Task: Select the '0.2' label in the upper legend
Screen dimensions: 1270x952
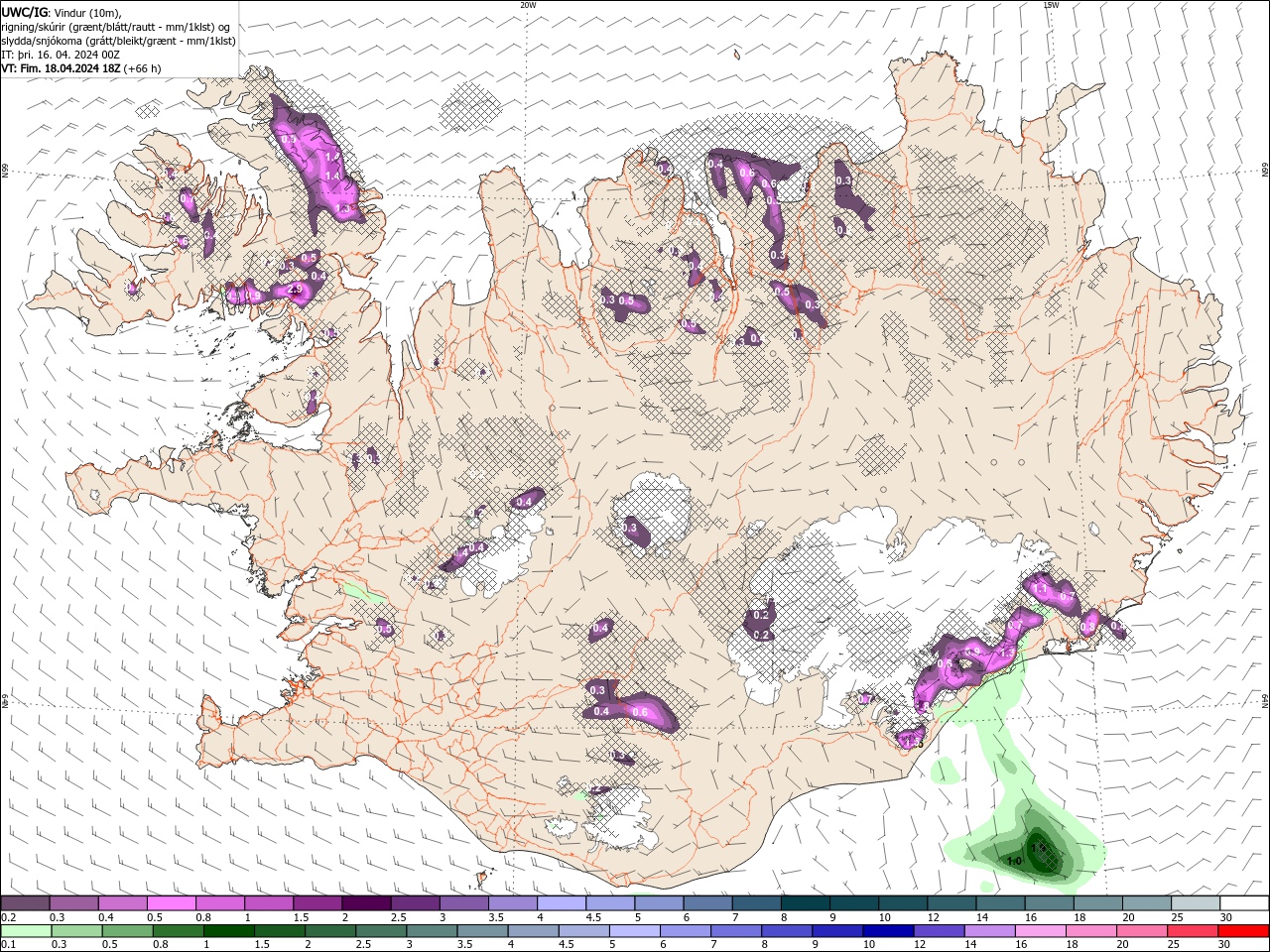Action: pyautogui.click(x=7, y=917)
